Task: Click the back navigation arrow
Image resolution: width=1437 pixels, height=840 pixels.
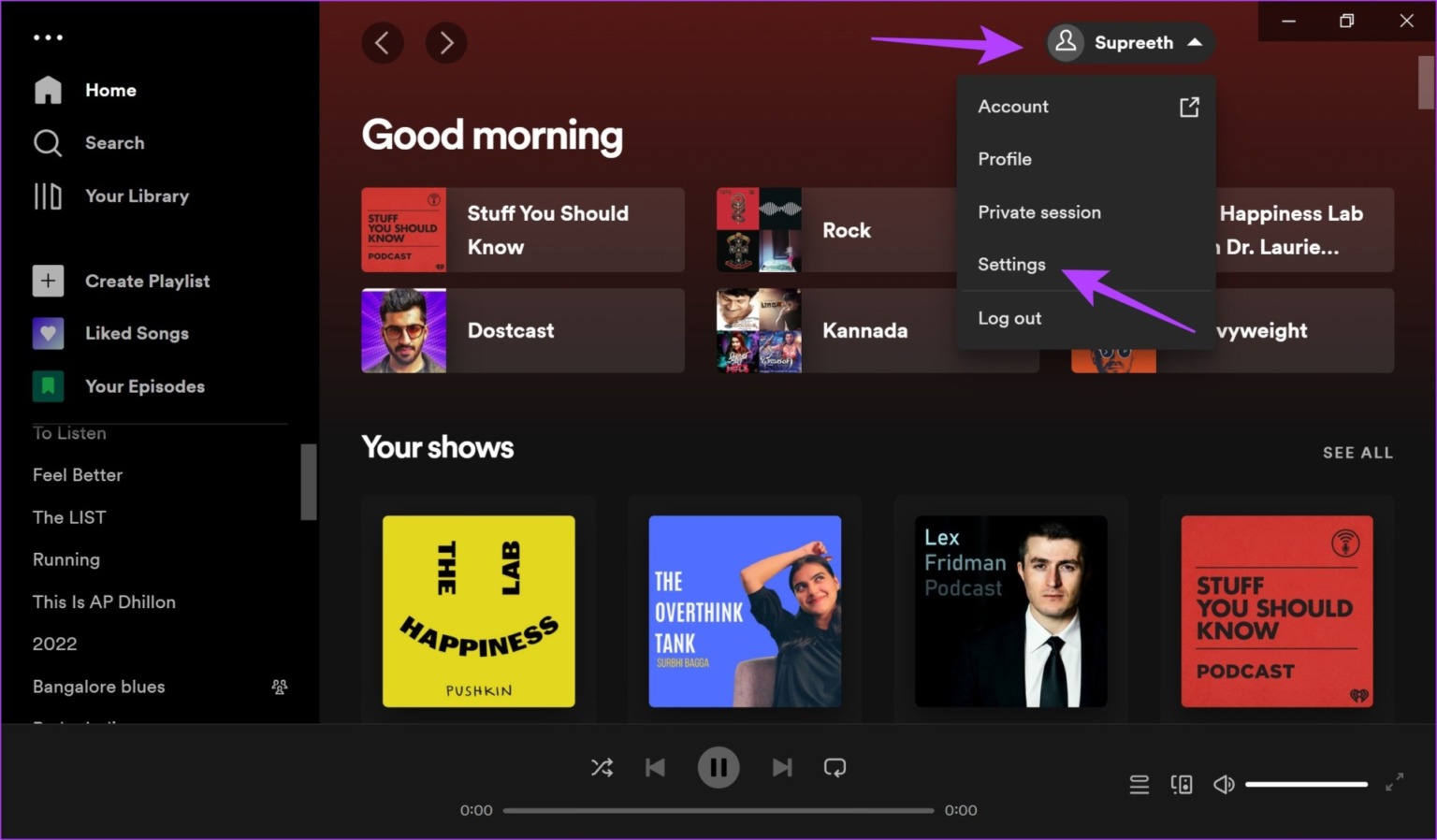Action: (383, 42)
